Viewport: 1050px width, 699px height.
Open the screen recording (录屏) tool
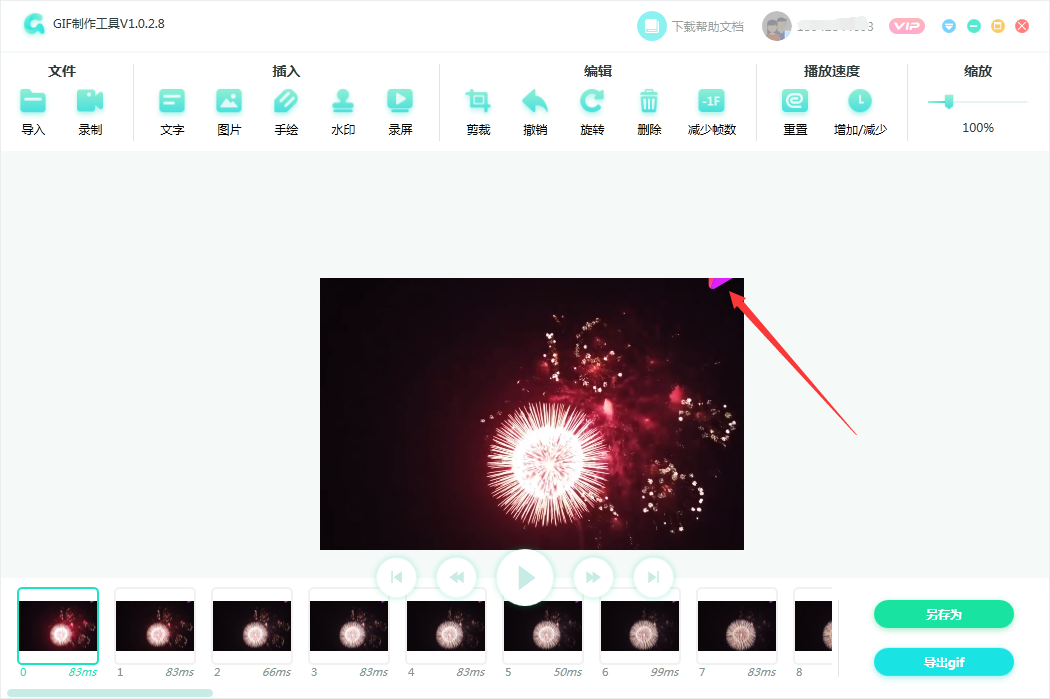(x=400, y=102)
